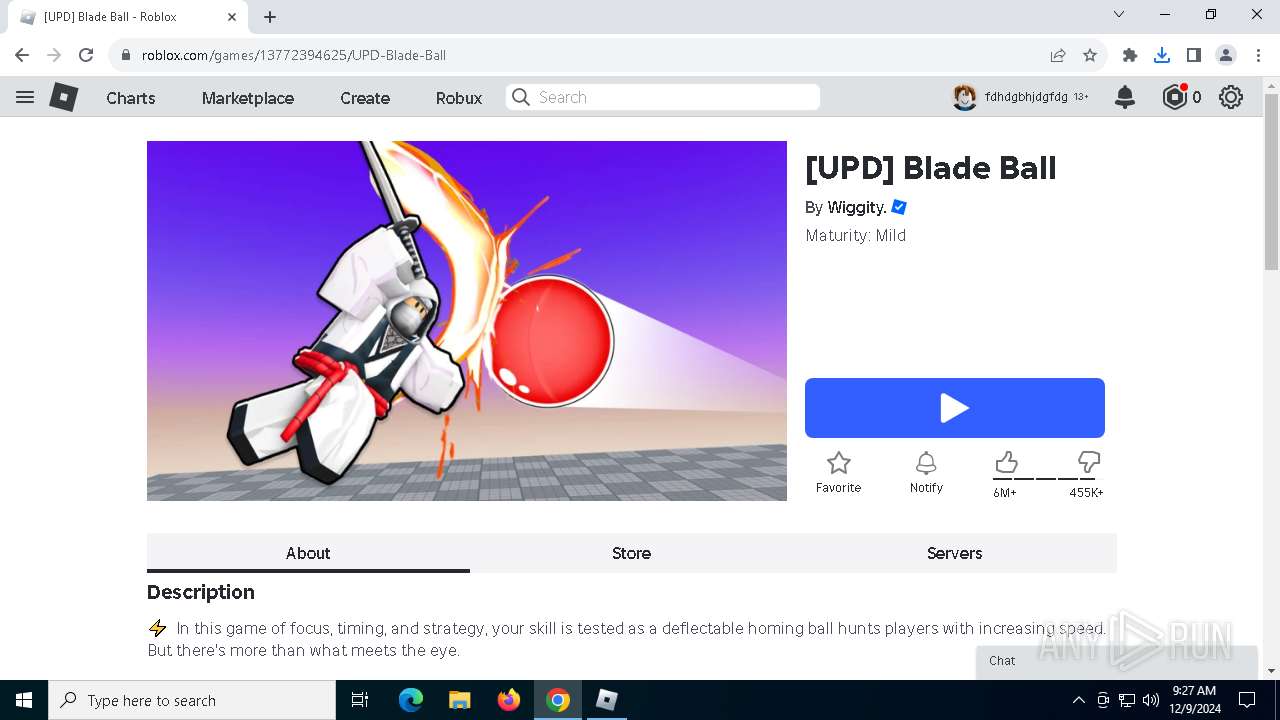This screenshot has height=720, width=1280.
Task: Bookmark this tab with the star
Action: [1090, 55]
